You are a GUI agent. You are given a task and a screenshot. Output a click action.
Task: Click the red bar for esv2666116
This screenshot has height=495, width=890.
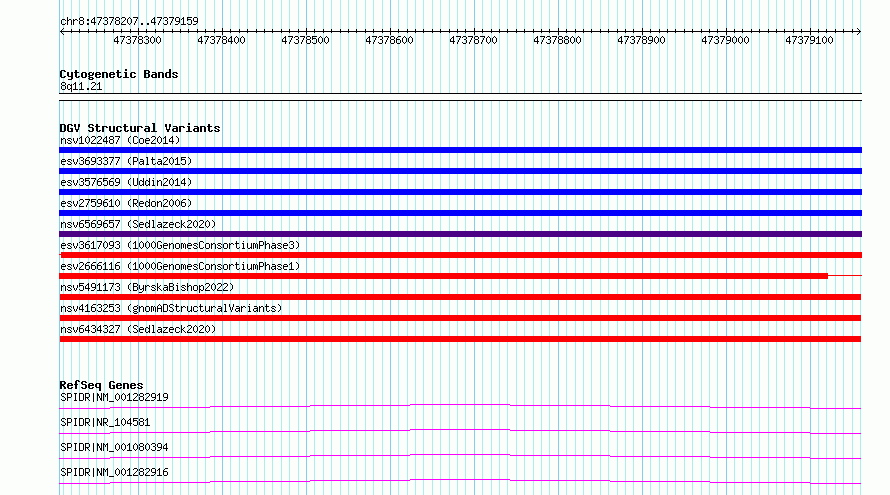pyautogui.click(x=443, y=276)
